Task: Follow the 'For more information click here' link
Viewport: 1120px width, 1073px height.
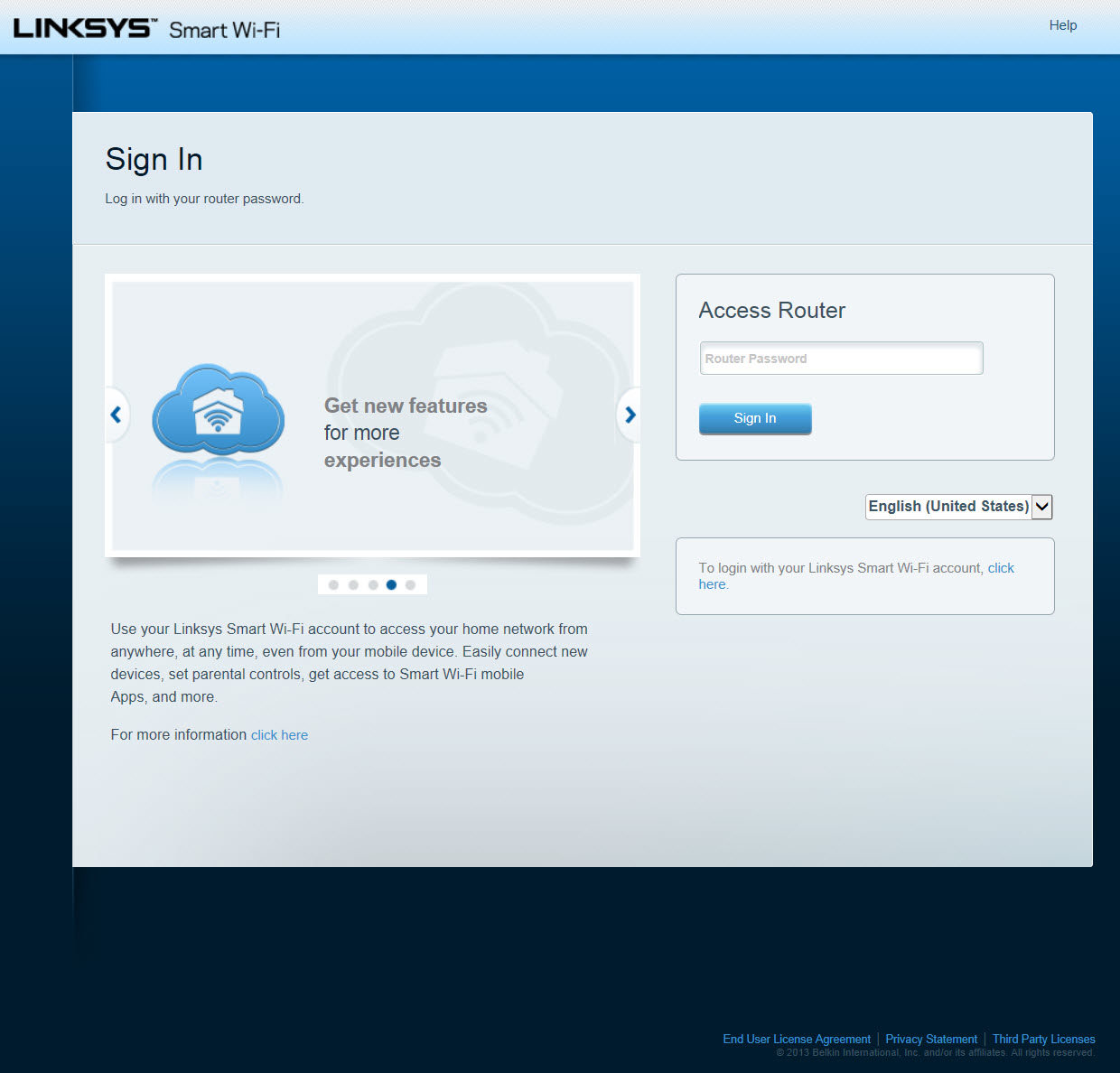Action: [279, 735]
